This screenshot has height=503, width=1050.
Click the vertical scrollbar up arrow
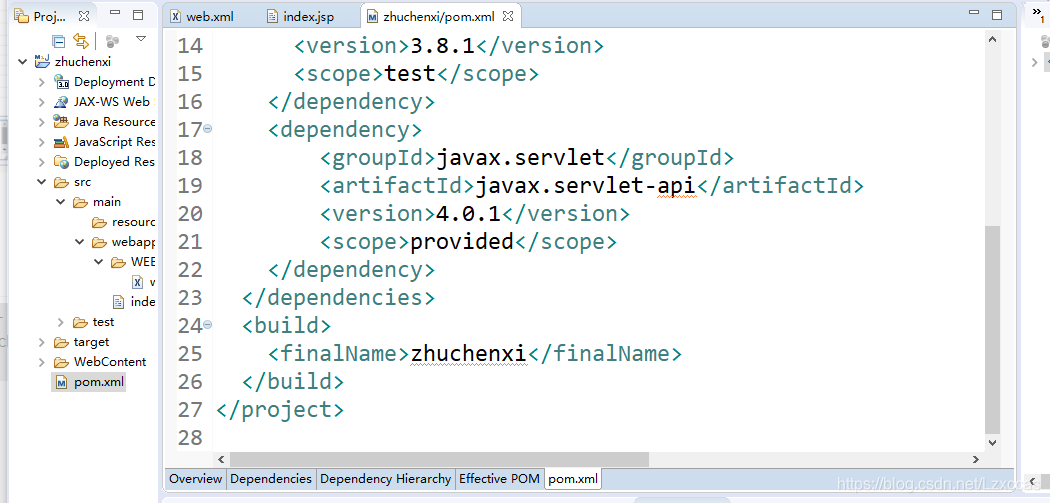pos(993,40)
